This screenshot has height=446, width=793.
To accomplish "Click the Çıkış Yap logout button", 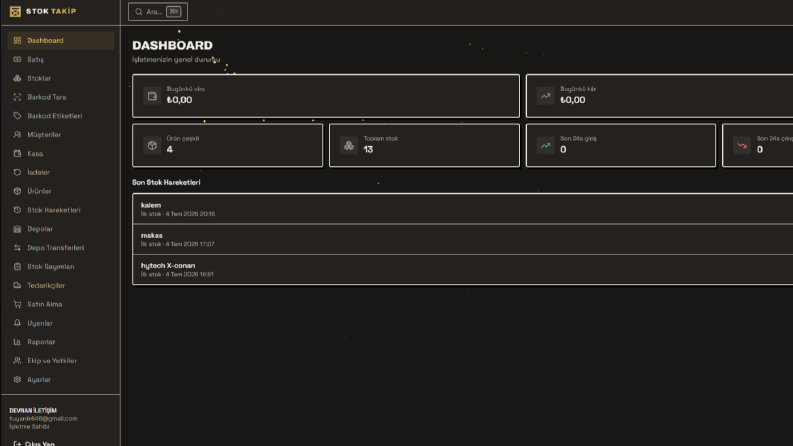I will [34, 443].
